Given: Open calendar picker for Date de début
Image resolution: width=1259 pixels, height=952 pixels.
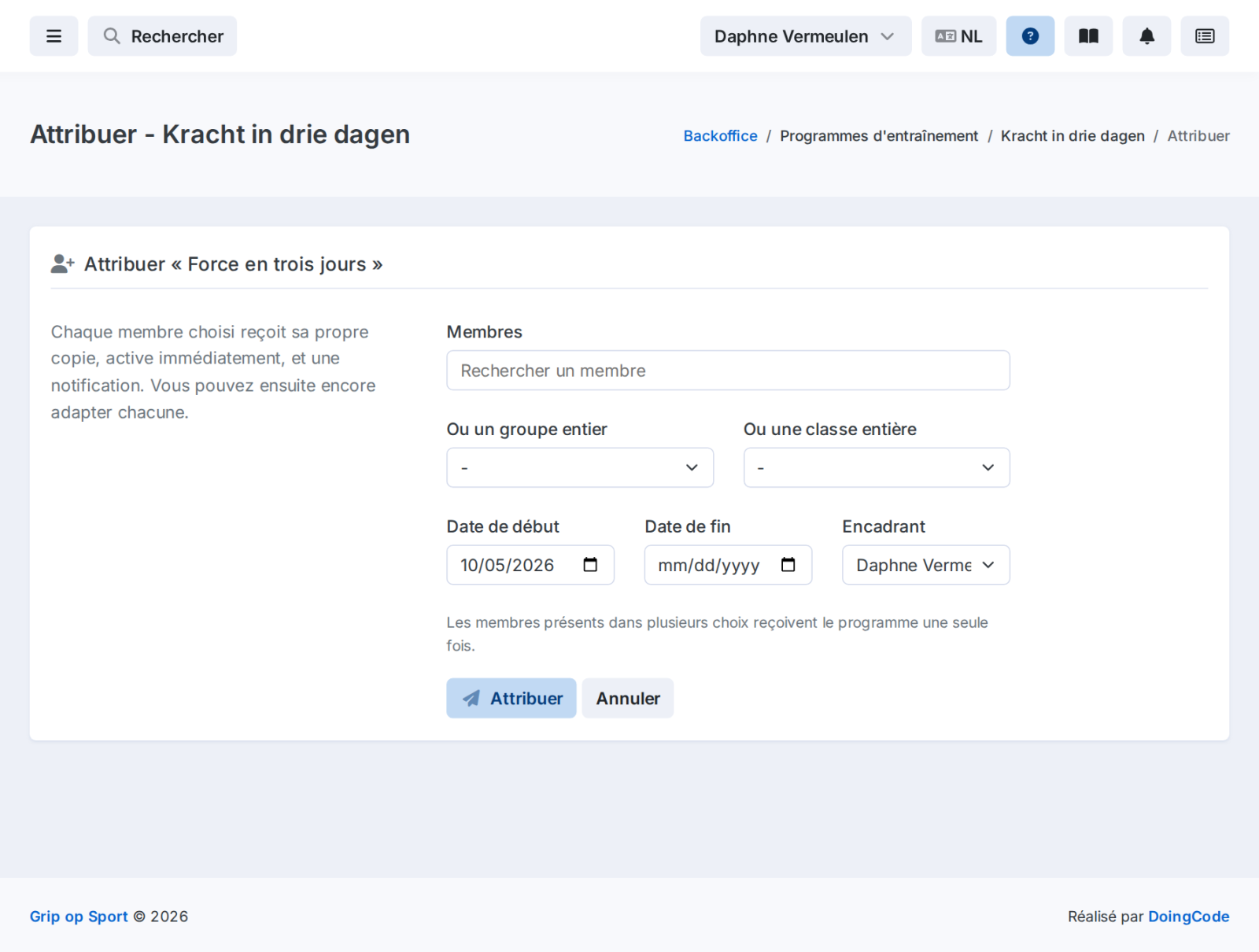Looking at the screenshot, I should coord(590,565).
